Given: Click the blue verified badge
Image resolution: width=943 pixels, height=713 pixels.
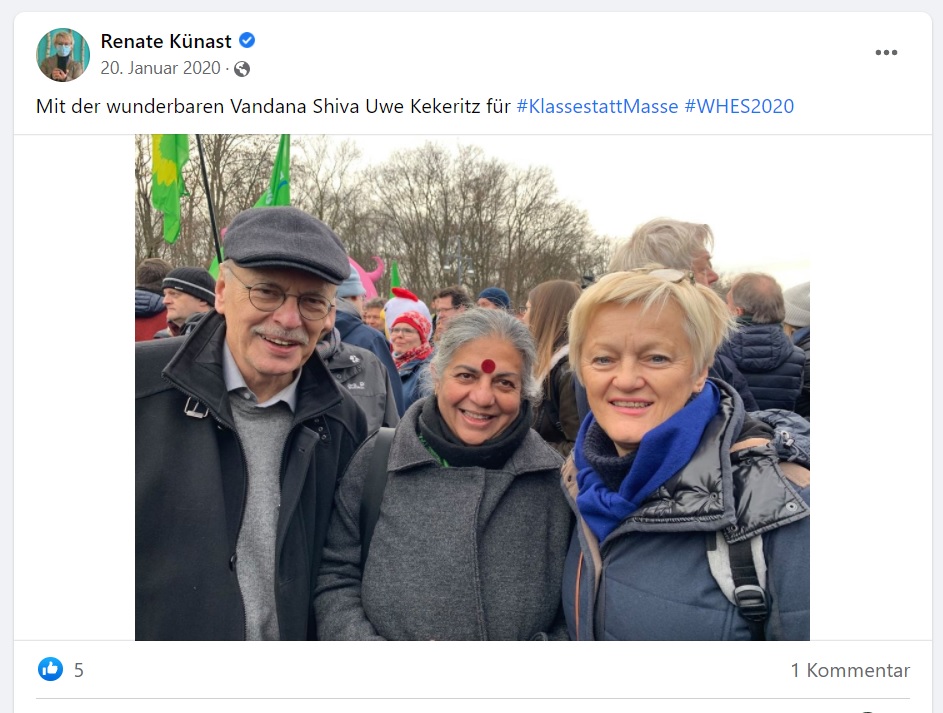Looking at the screenshot, I should tap(247, 40).
